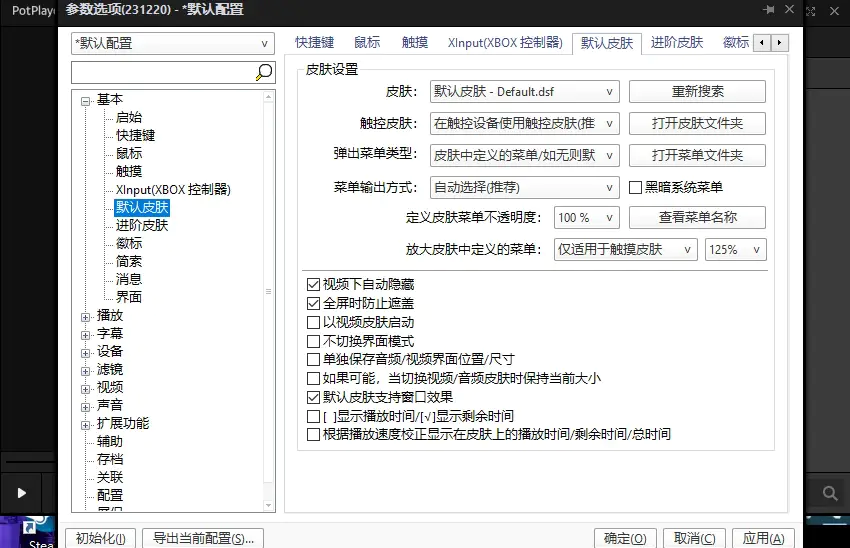Viewport: 850px width, 548px height.
Task: Click 打开菜单文件夹 button
Action: click(x=697, y=156)
